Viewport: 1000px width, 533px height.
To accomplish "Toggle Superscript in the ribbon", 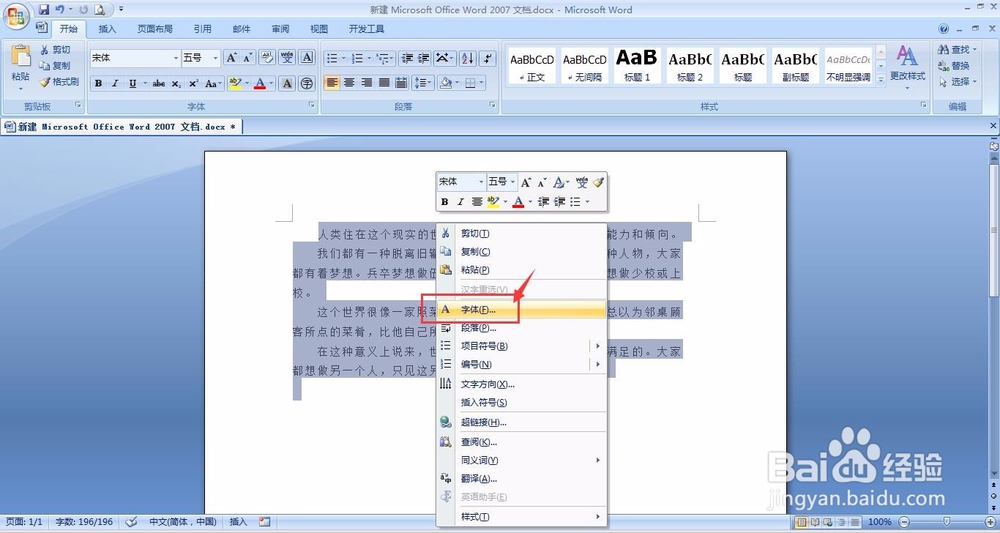I will point(193,84).
